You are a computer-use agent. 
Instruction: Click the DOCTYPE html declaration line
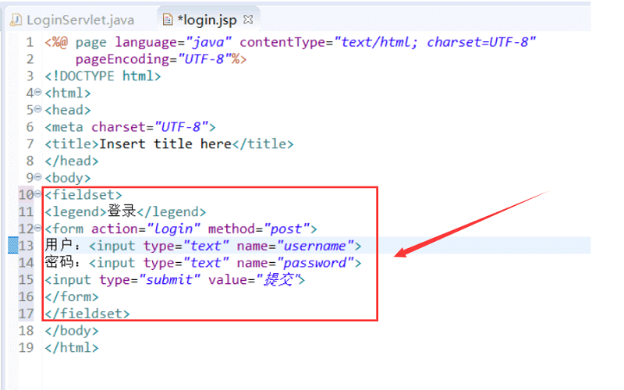click(103, 76)
